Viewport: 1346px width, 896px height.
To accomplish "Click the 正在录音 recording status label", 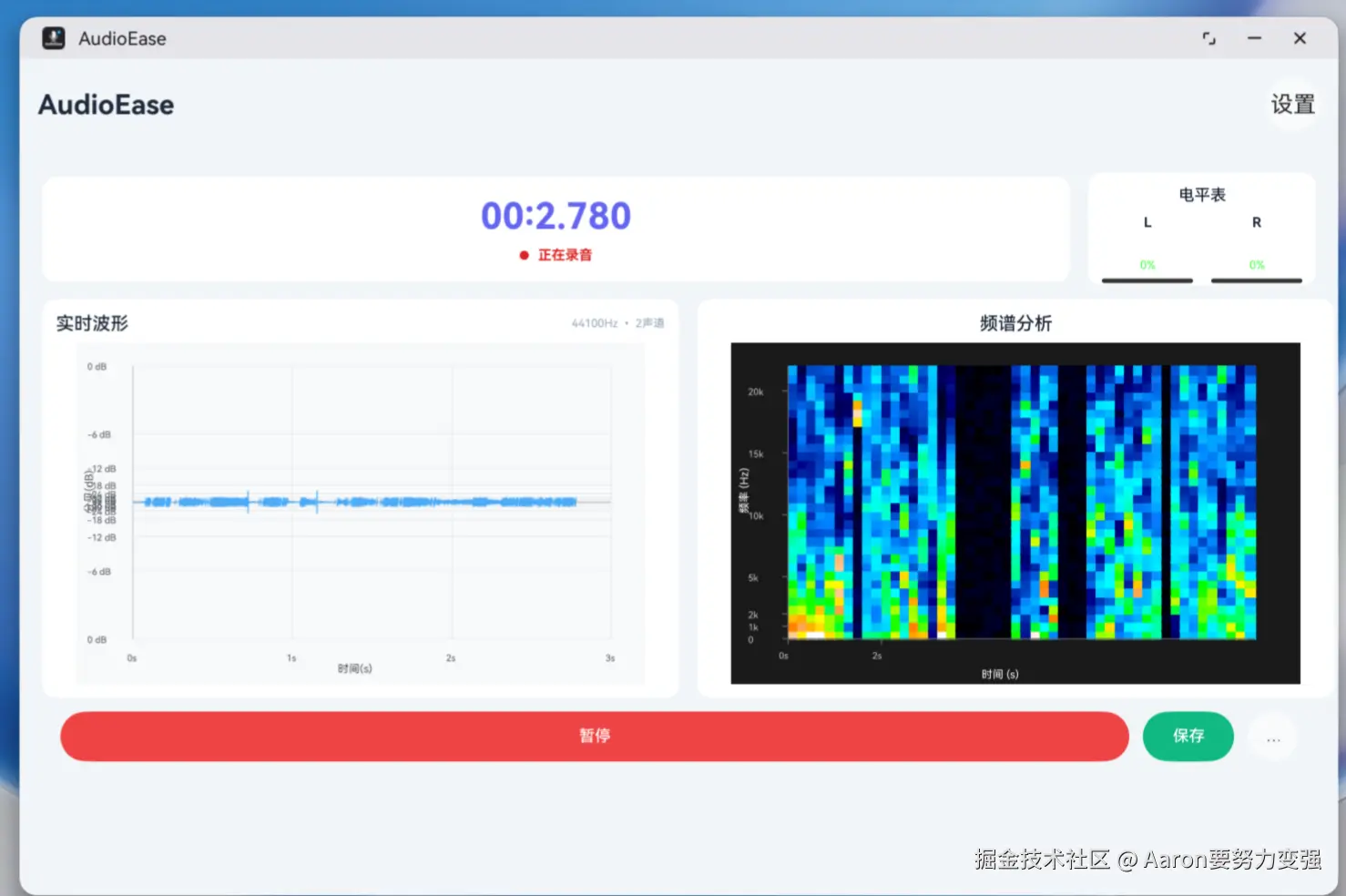I will (565, 255).
